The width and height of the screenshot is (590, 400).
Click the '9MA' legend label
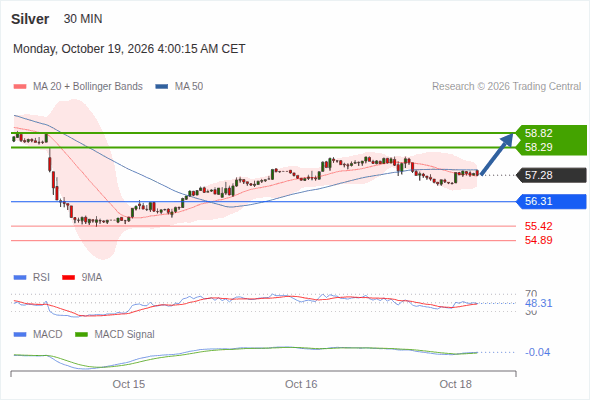pos(92,278)
